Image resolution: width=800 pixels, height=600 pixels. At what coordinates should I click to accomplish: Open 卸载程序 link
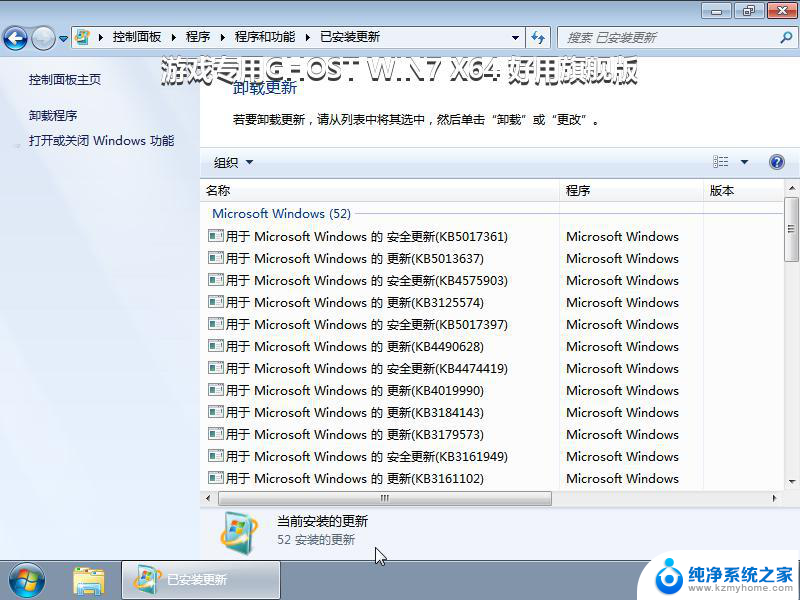pyautogui.click(x=53, y=116)
